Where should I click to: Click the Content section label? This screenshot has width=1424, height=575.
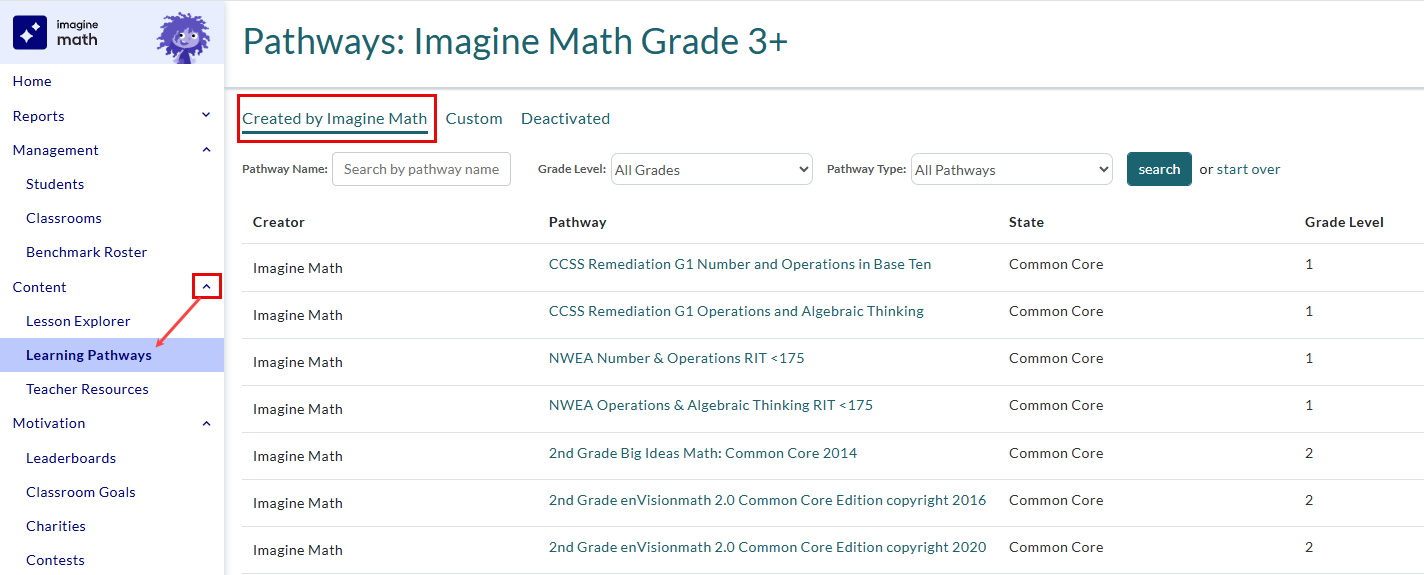pos(39,287)
